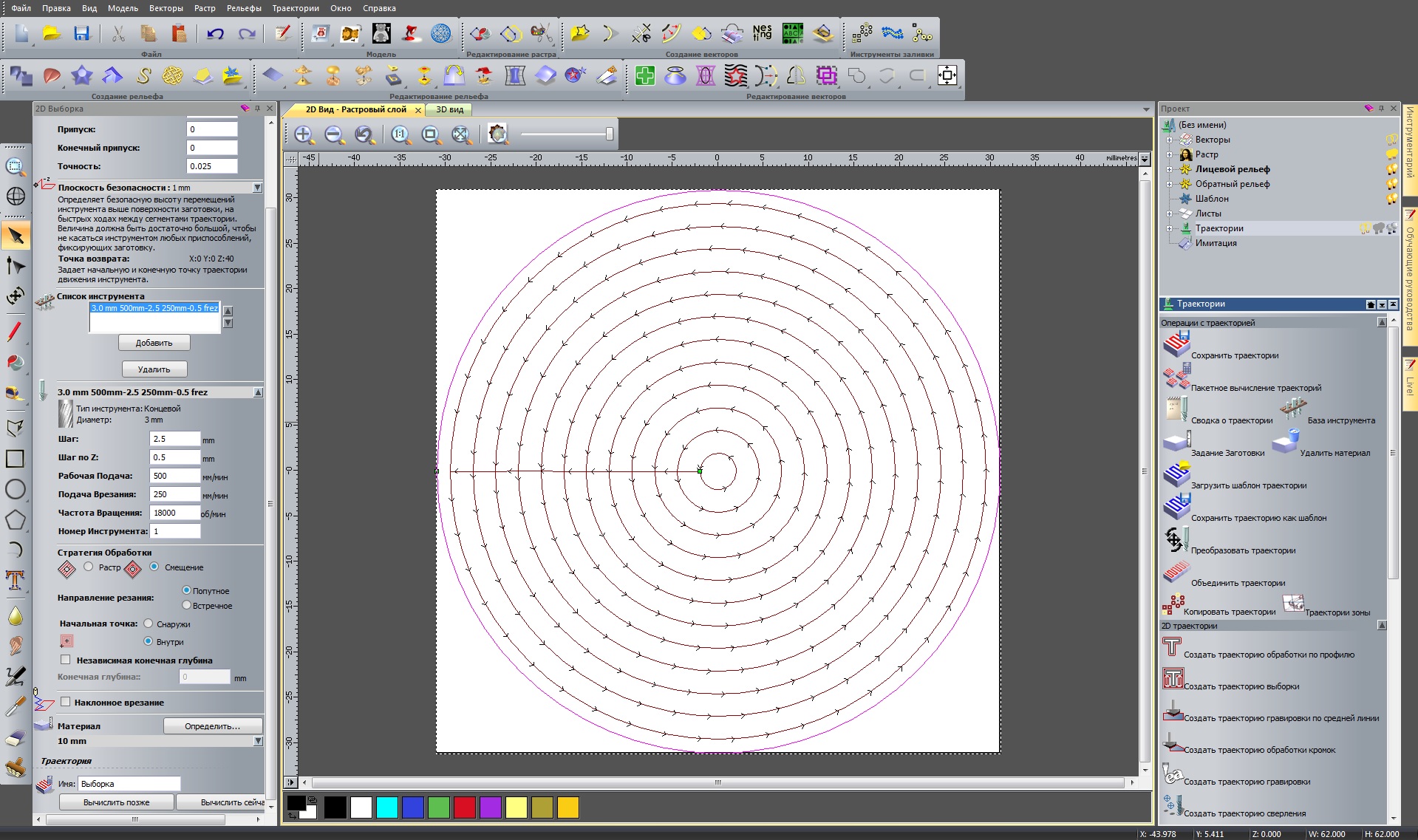Click Создать траекторию гравировки icon
Screen dimensions: 1418x840
pos(1172,774)
